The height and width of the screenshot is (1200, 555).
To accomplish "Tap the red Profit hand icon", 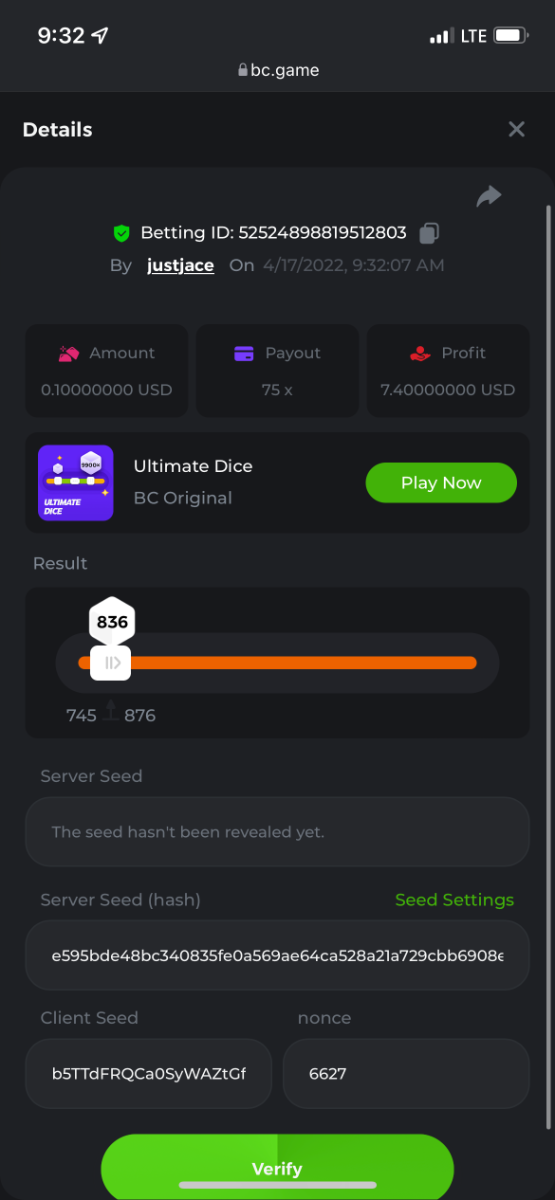I will [x=420, y=353].
